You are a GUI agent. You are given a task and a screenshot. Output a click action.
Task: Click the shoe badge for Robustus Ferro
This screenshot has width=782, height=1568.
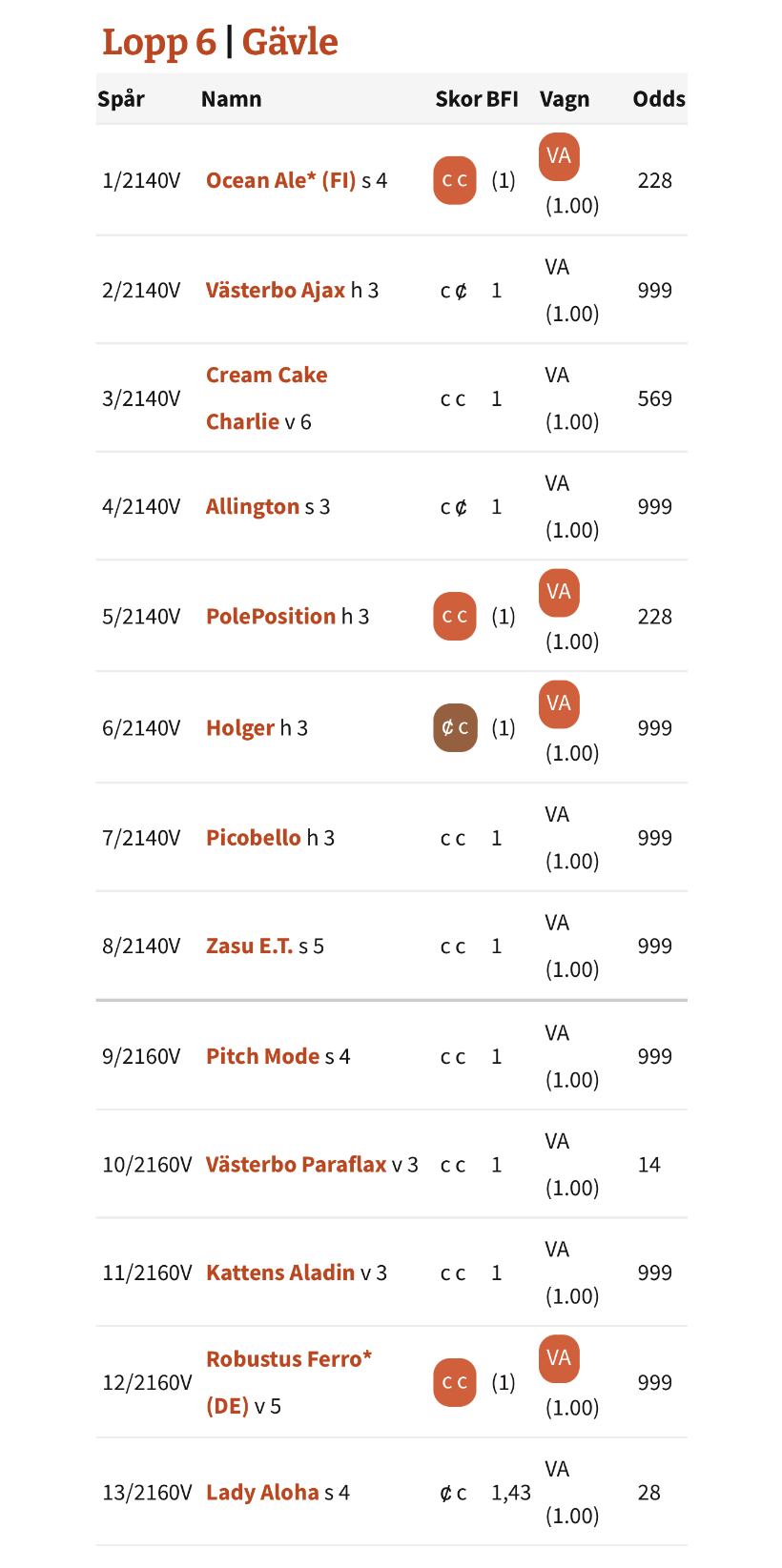click(455, 1382)
